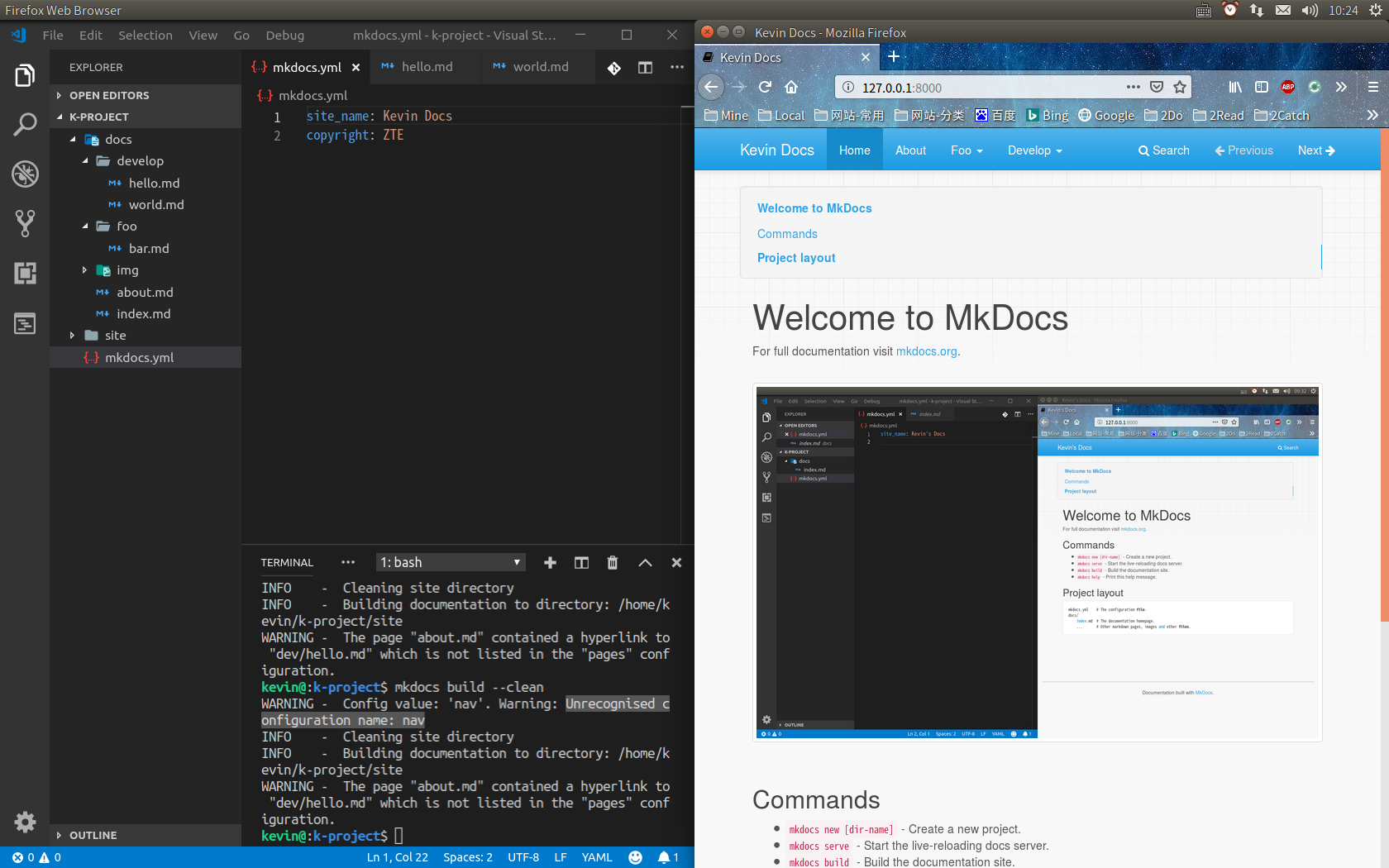Open page actions ellipsis in address bar

click(1134, 87)
